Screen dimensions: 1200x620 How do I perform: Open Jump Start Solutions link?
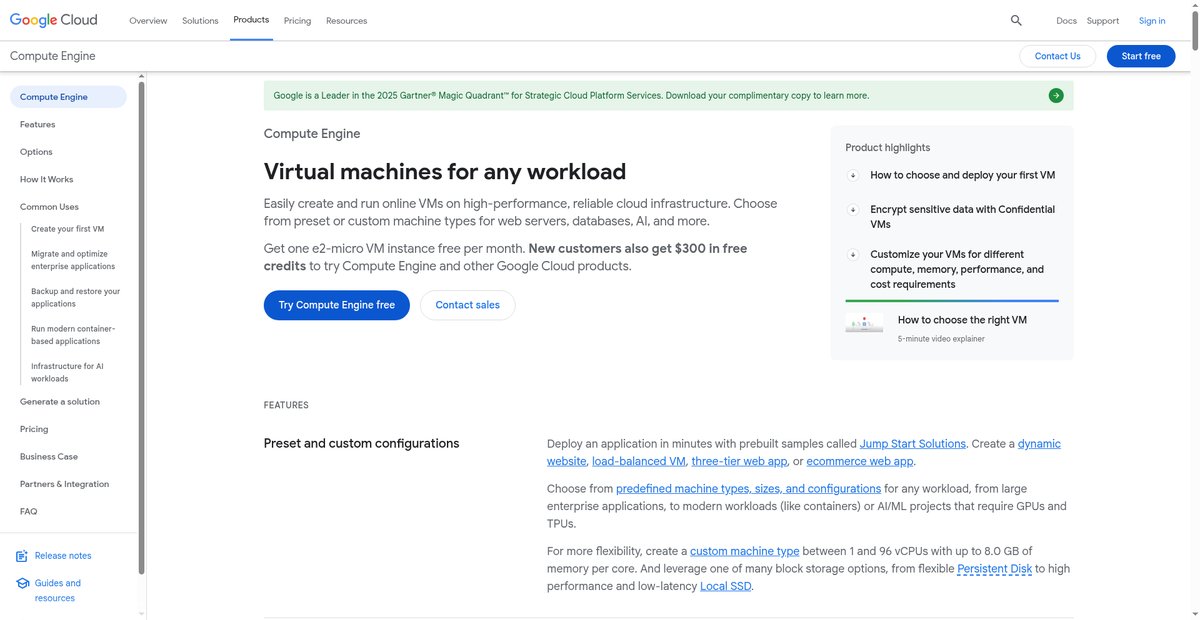pyautogui.click(x=913, y=444)
